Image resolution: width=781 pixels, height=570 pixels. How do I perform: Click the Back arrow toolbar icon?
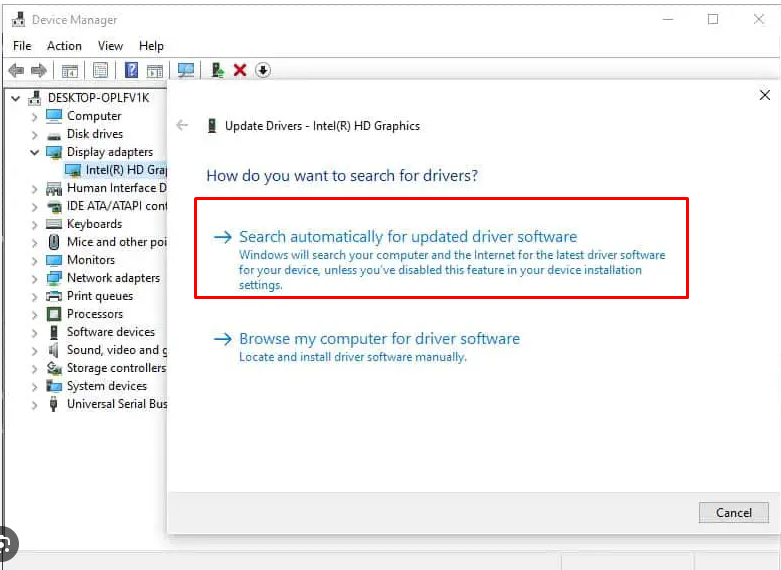pos(16,70)
